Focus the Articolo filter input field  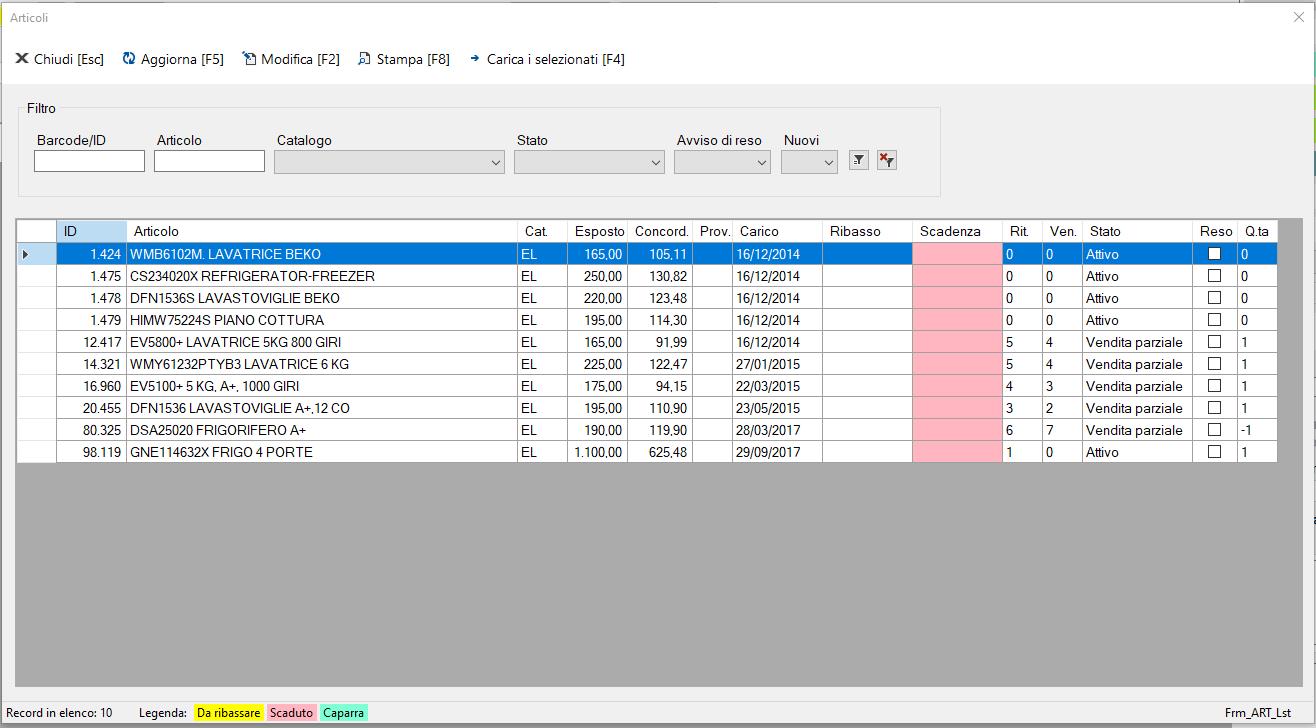pos(209,161)
